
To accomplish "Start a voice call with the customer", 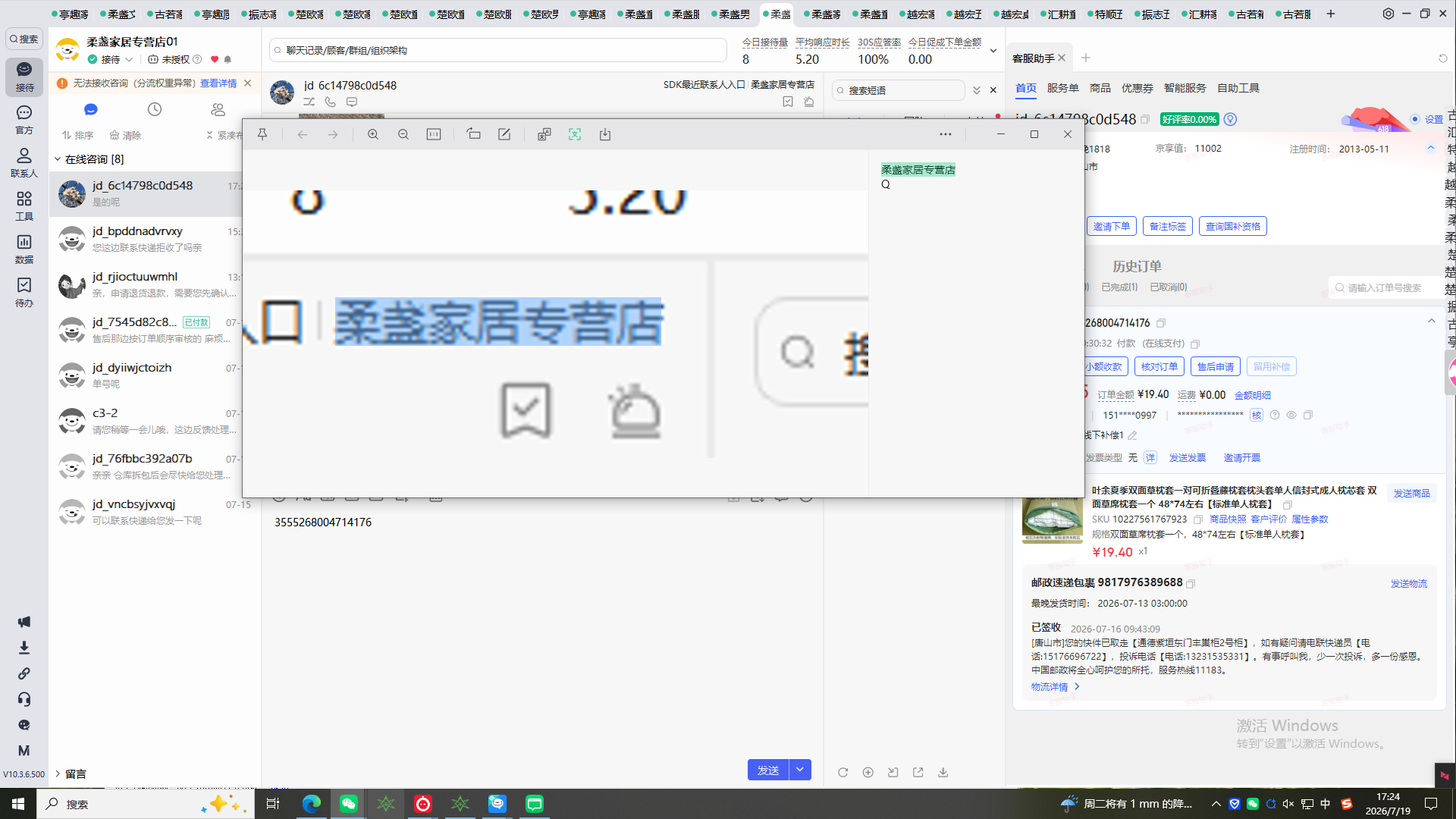I will tap(331, 102).
